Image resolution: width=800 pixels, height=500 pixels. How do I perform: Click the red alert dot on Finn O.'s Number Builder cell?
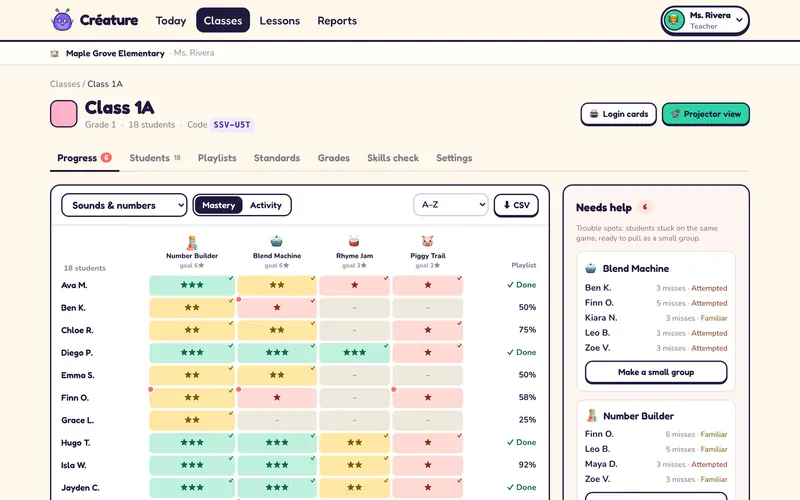click(151, 389)
